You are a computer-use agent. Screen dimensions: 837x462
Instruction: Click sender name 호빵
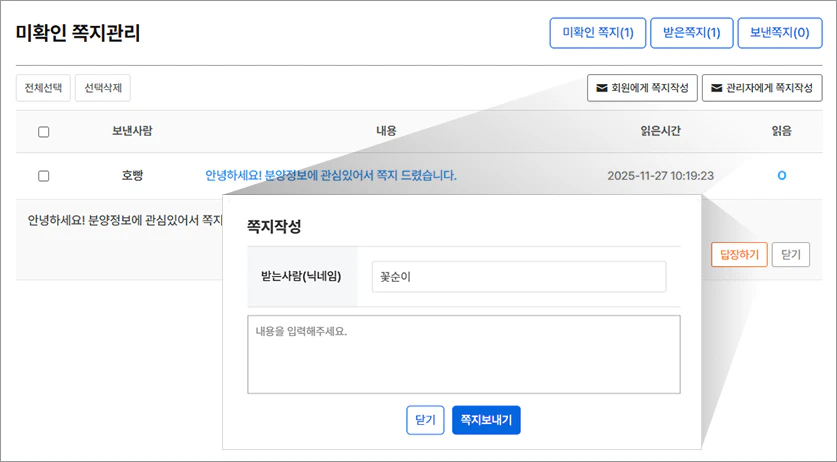click(x=132, y=175)
